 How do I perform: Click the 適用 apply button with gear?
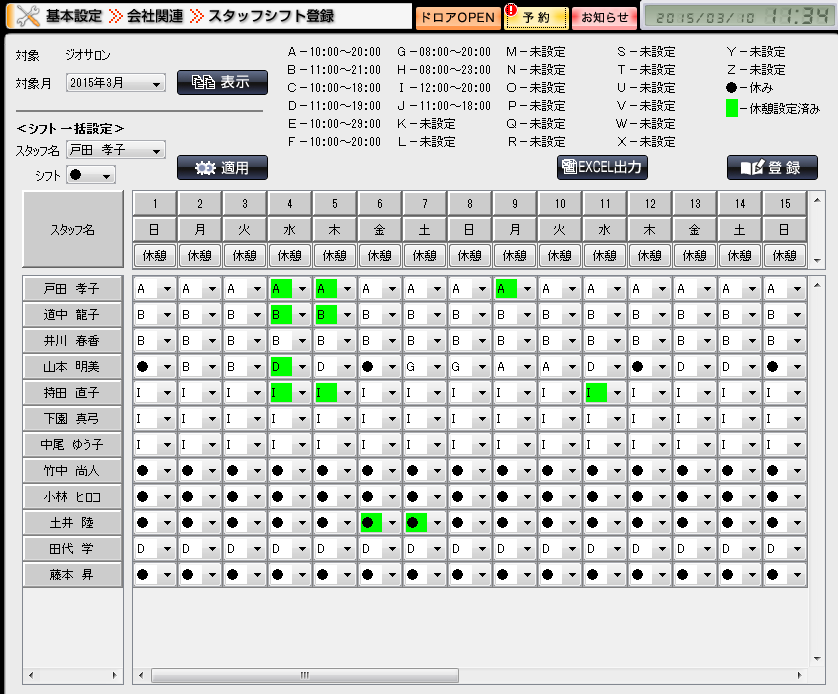pos(222,167)
